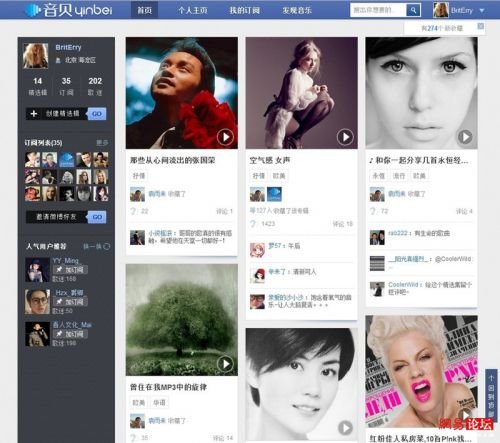Click the 音贝 yinbei logo
This screenshot has height=443, width=500.
(69, 10)
